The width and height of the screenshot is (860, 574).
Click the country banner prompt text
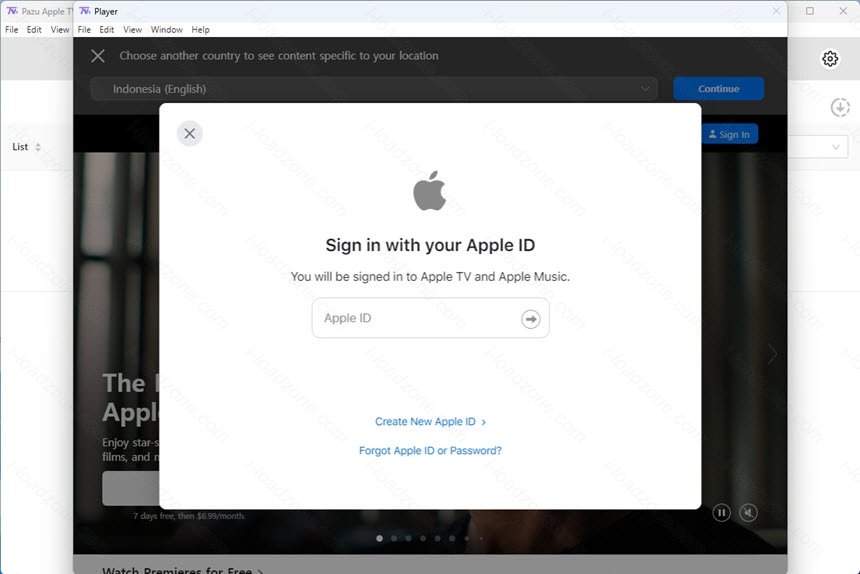[x=279, y=56]
